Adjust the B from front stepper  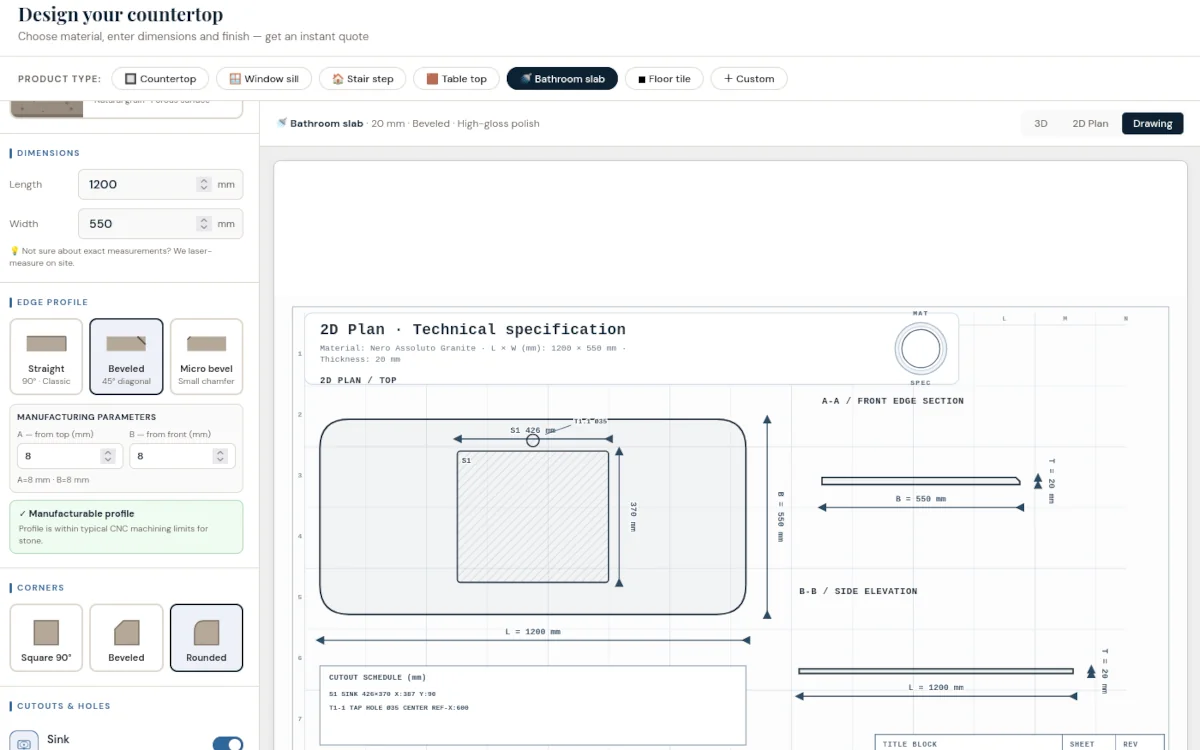coord(220,456)
